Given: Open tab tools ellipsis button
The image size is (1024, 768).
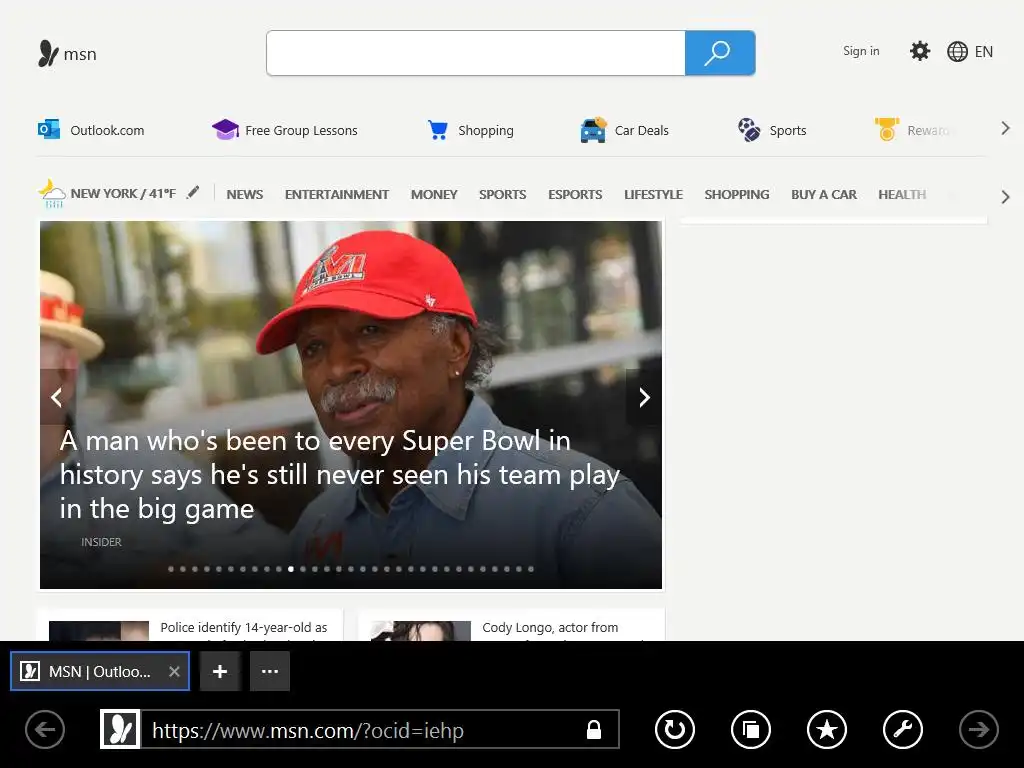Looking at the screenshot, I should [270, 671].
